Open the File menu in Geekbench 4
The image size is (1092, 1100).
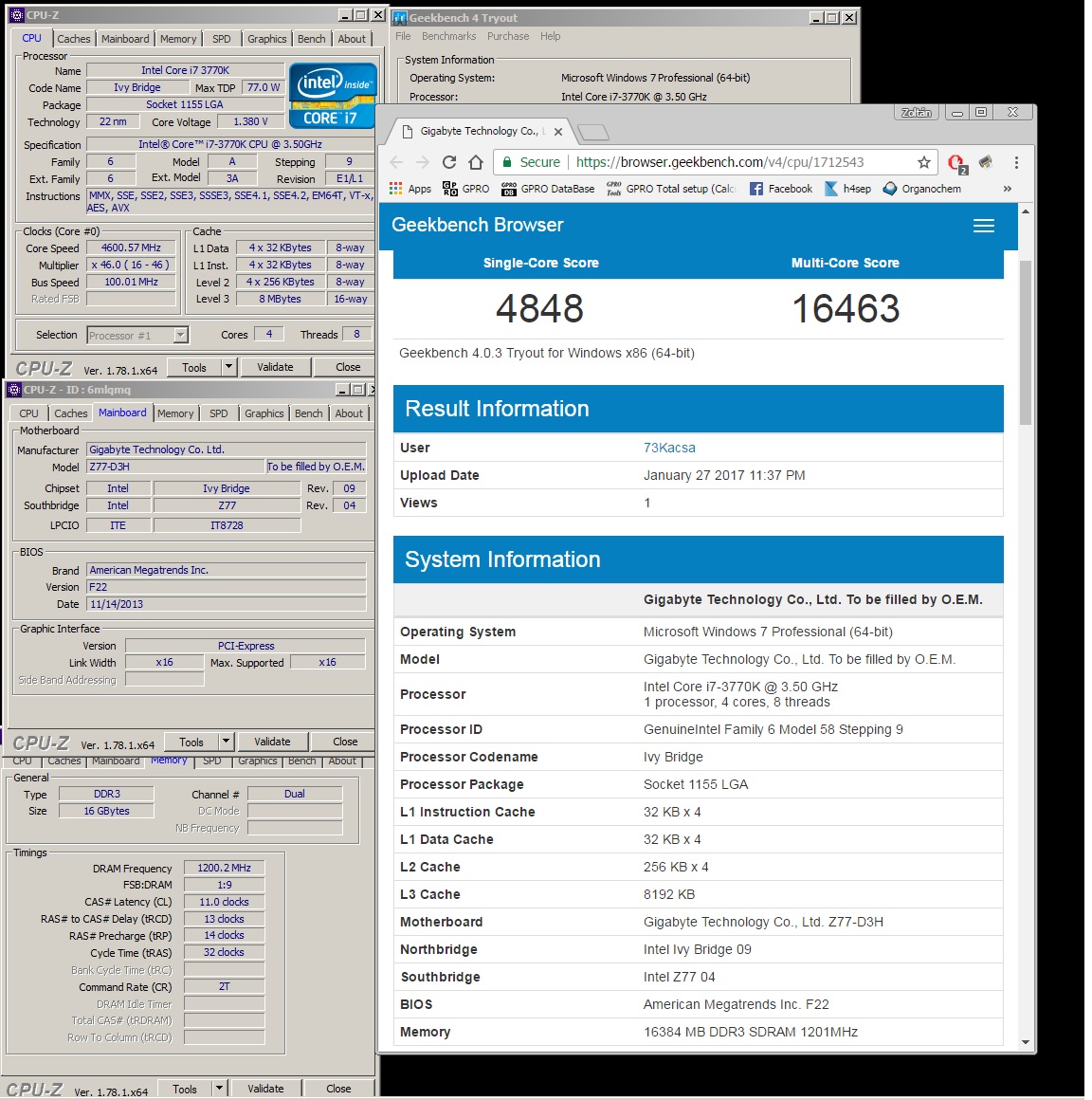point(403,36)
